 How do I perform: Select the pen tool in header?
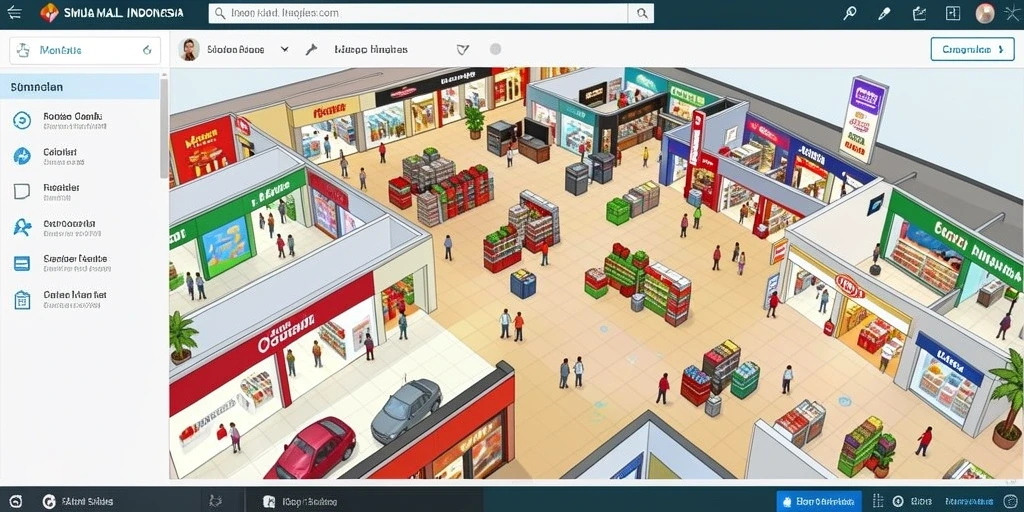point(884,13)
